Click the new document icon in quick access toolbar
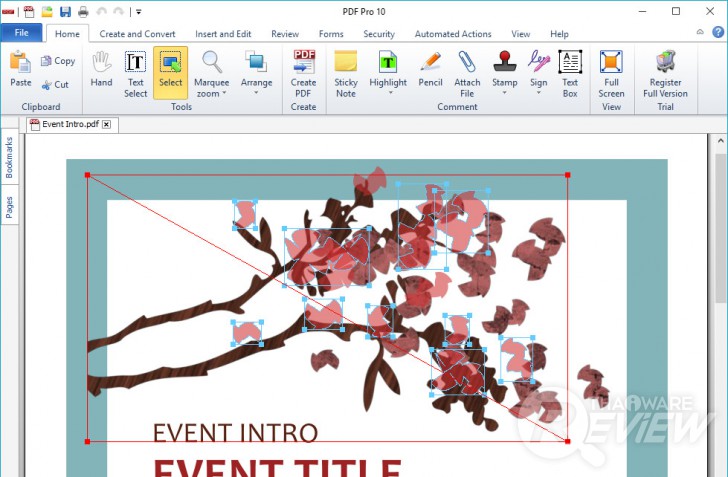Viewport: 728px width, 477px height. pyautogui.click(x=29, y=12)
